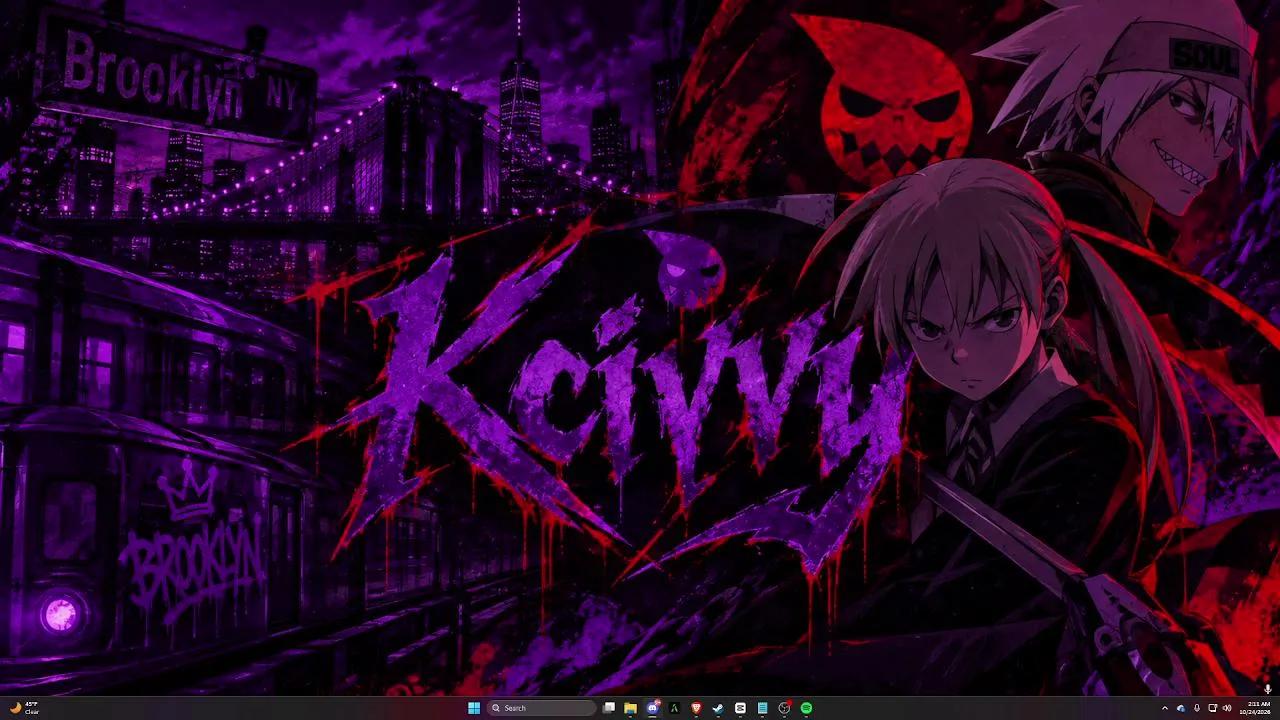Open CapCut from the taskbar
This screenshot has width=1280, height=720.
coord(740,708)
